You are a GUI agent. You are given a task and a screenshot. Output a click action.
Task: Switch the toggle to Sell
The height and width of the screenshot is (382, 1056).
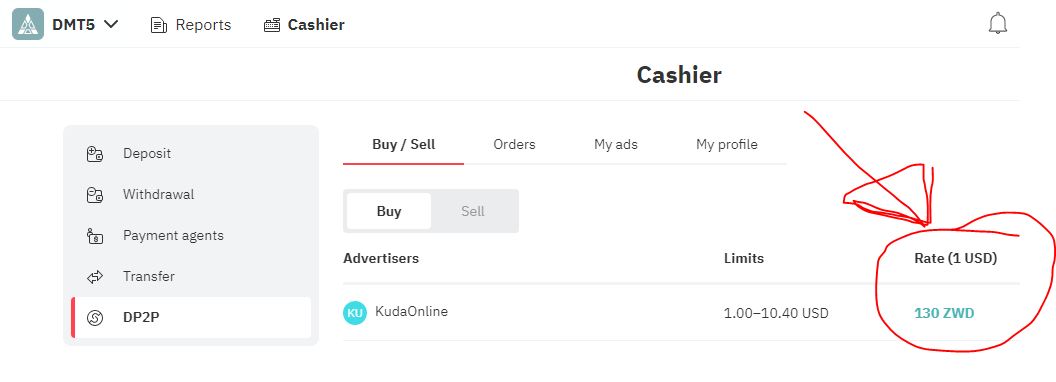pyautogui.click(x=473, y=211)
